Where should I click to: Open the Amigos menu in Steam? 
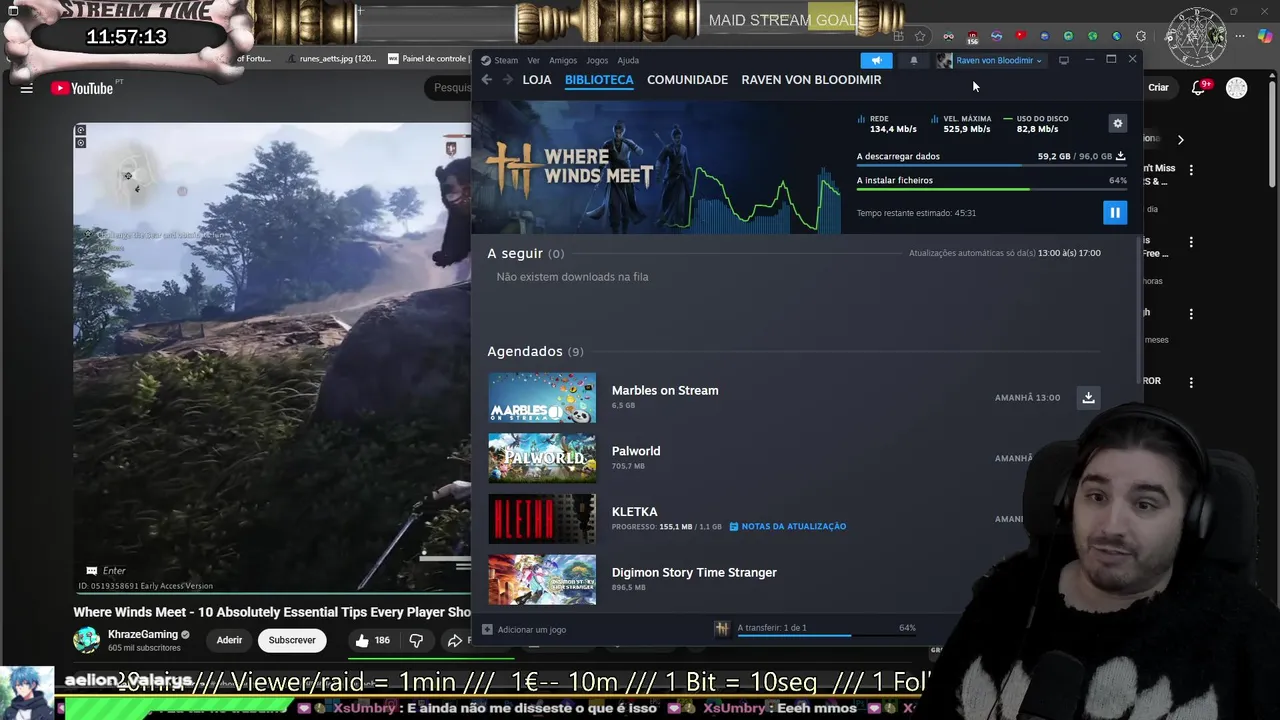[563, 60]
